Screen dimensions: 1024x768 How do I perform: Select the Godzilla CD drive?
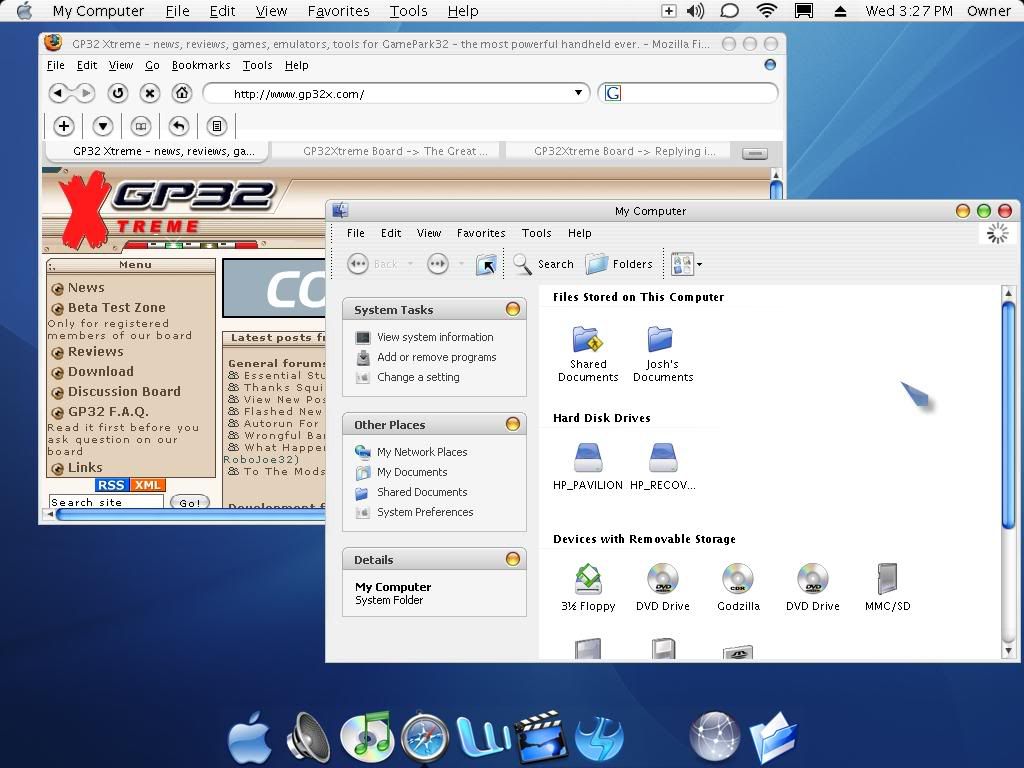(x=738, y=588)
